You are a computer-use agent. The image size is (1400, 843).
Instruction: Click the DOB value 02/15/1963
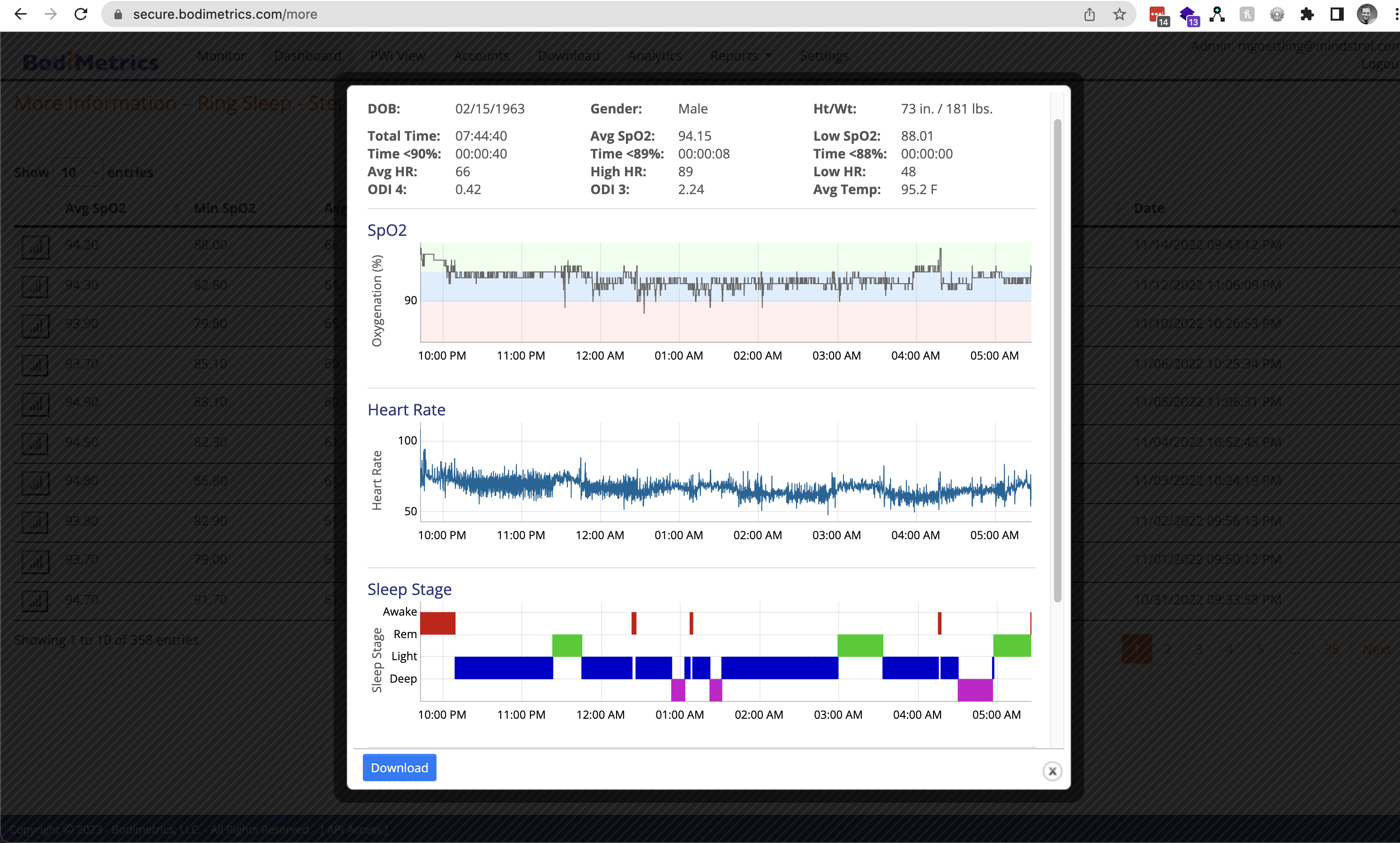coord(489,108)
